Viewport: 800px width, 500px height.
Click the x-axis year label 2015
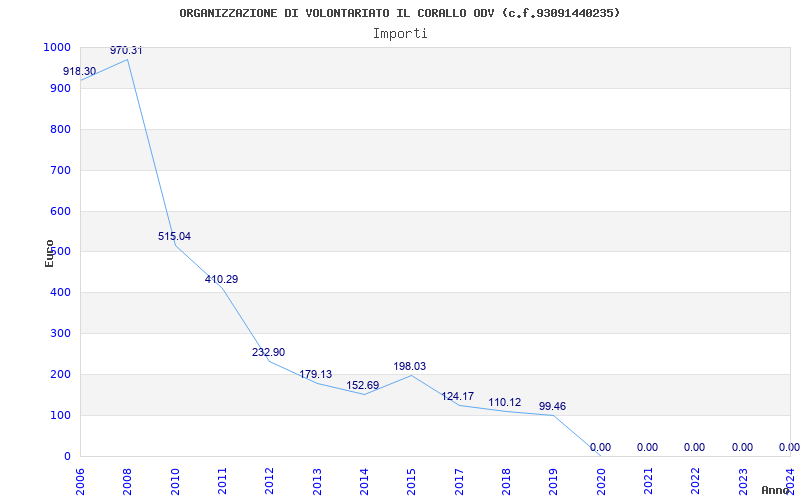point(411,482)
